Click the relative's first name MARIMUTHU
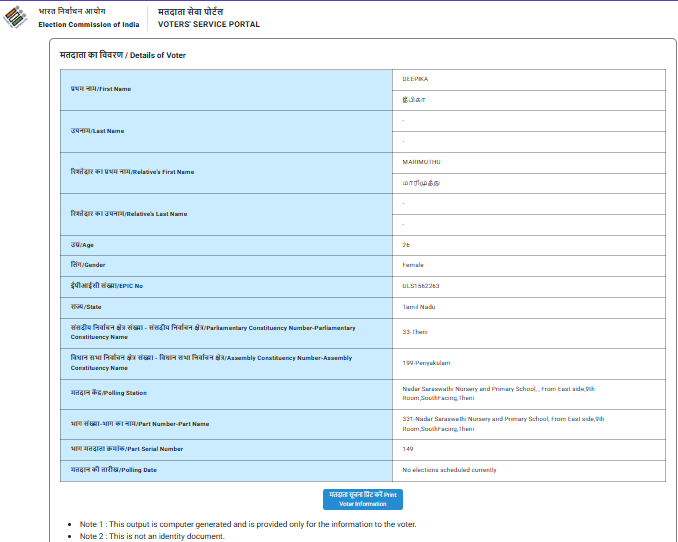Viewport: 678px width, 542px height. pos(421,162)
